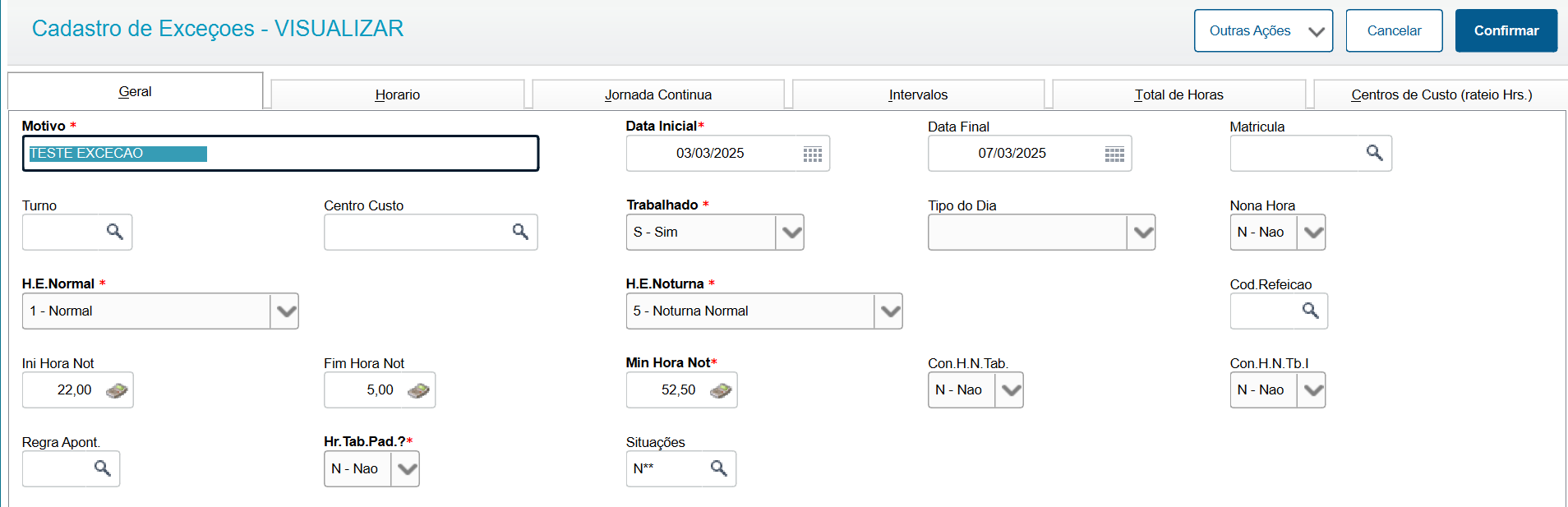Image resolution: width=1568 pixels, height=507 pixels.
Task: Switch to the Geral tab
Action: pos(136,91)
